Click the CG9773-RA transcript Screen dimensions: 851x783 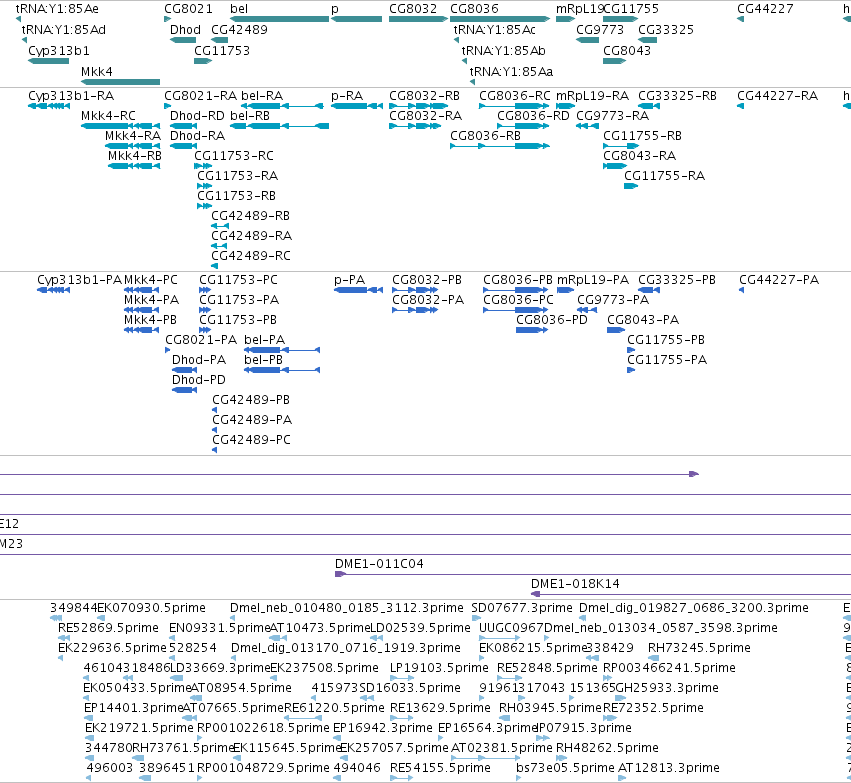pos(587,126)
